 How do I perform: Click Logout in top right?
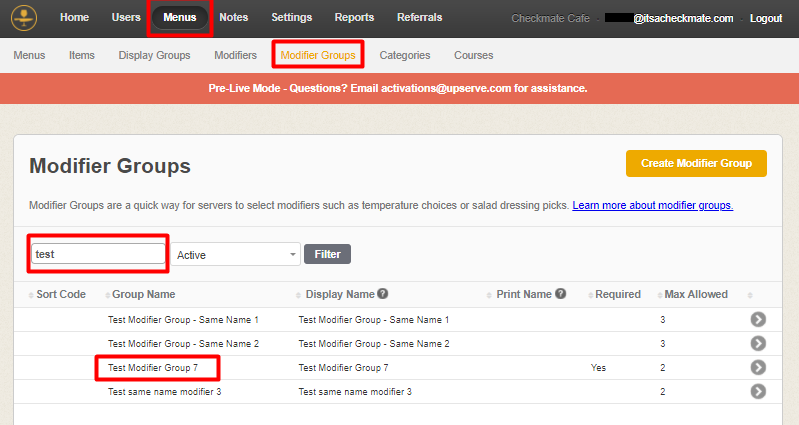tap(765, 18)
